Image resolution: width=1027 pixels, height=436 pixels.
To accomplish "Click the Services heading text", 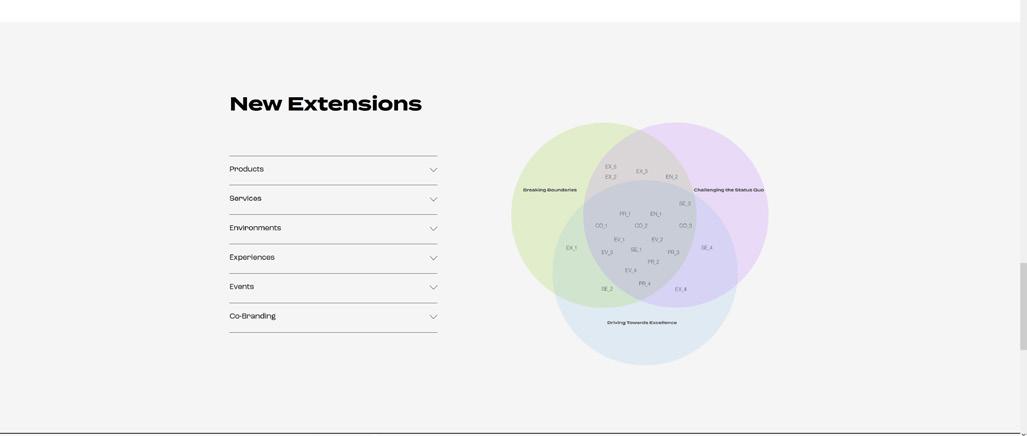I will [245, 198].
